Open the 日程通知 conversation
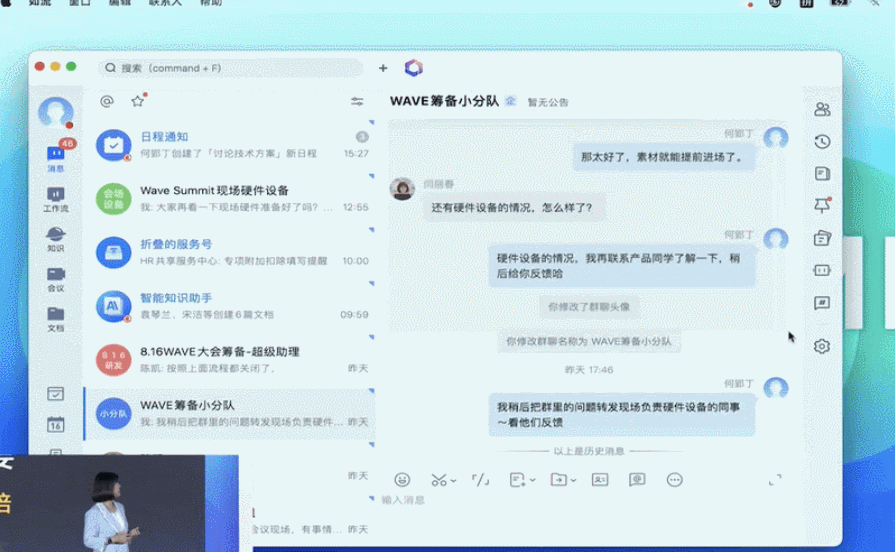The width and height of the screenshot is (895, 552). 230,145
